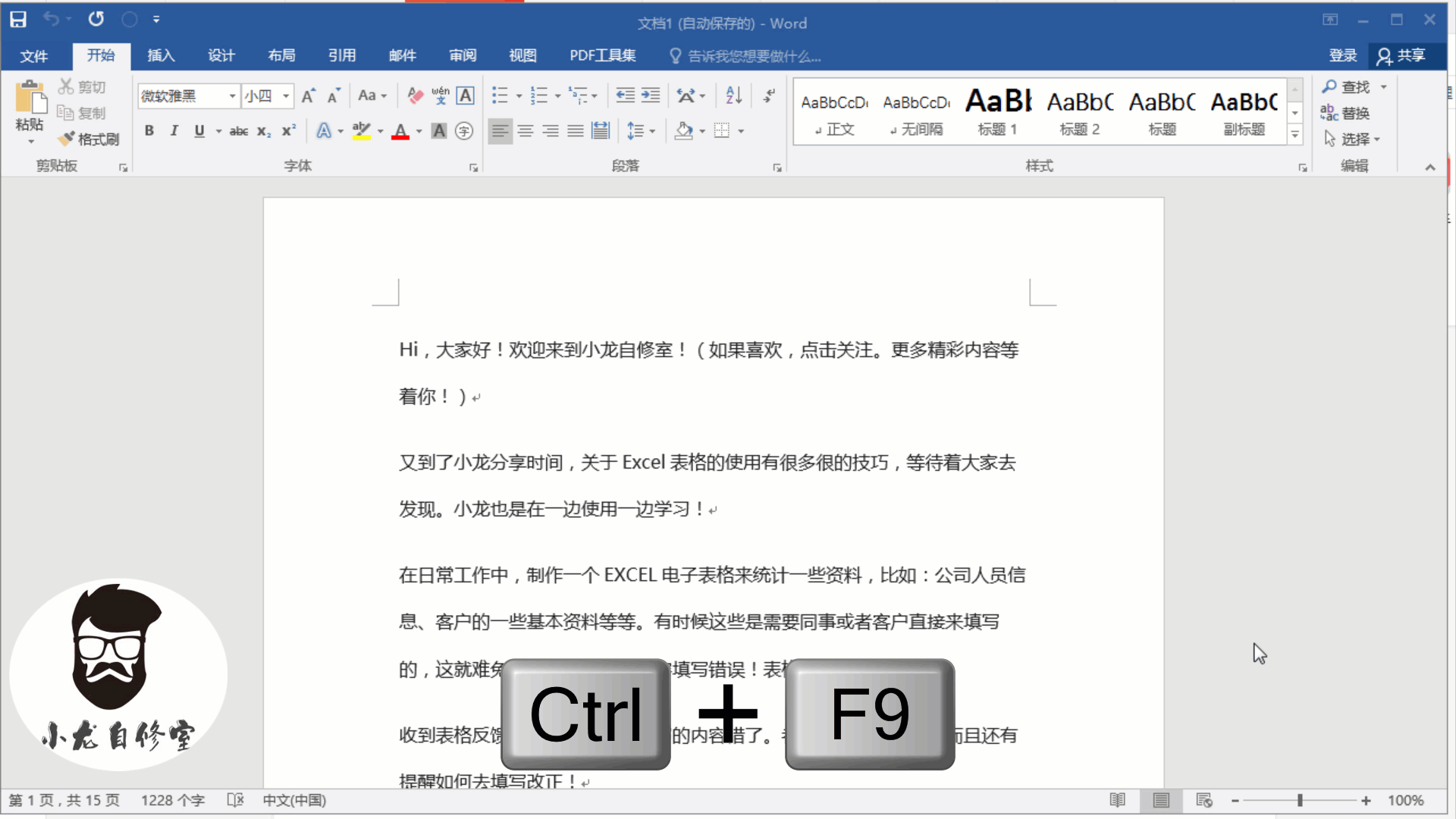Screen dimensions: 1456x819
Task: Open the 视图 ribbon tab
Action: point(522,55)
